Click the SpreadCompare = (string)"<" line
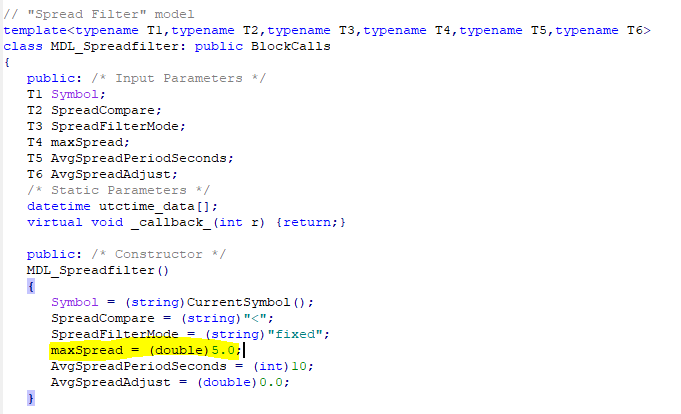The height and width of the screenshot is (414, 681). 162,318
